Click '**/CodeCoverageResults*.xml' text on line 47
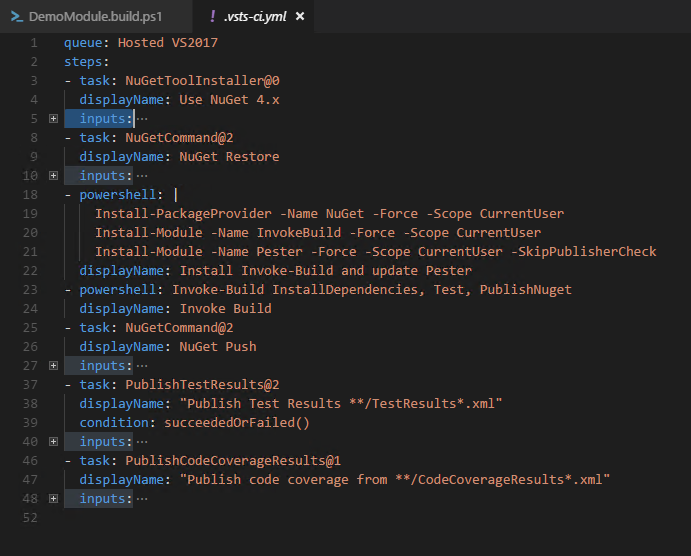The height and width of the screenshot is (556, 691). [x=499, y=479]
